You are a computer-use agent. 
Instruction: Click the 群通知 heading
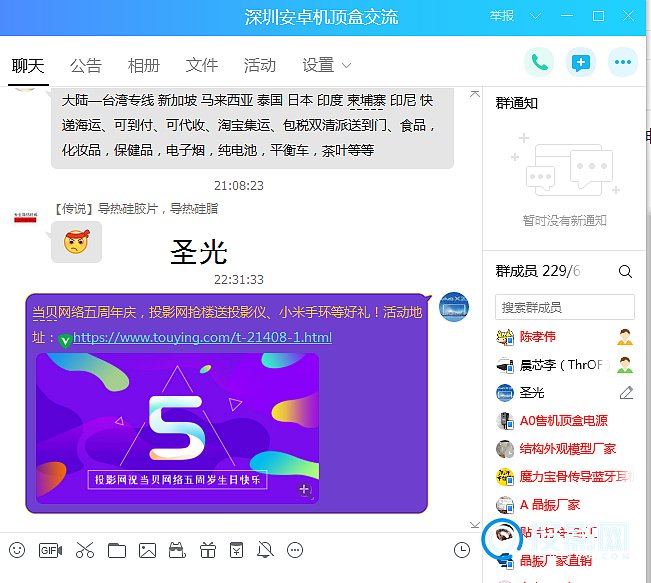516,103
